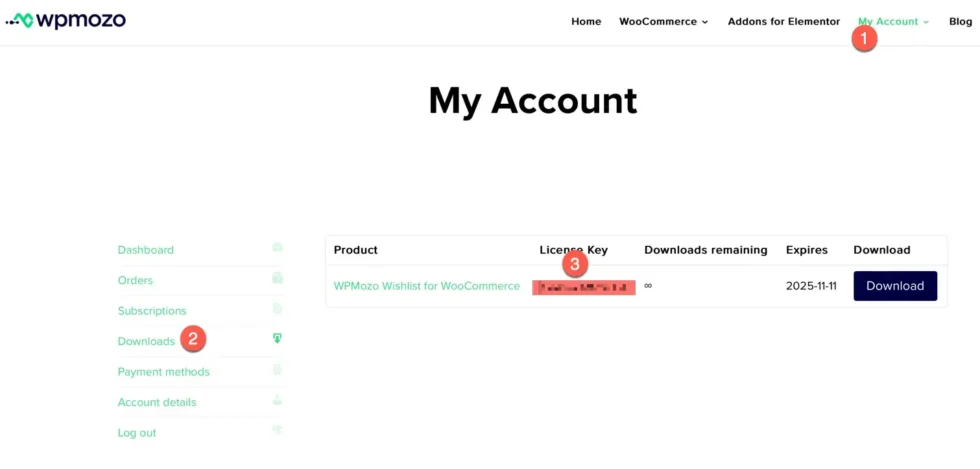Click the Orders icon in sidebar
Viewport: 980px width, 469px height.
click(x=277, y=278)
